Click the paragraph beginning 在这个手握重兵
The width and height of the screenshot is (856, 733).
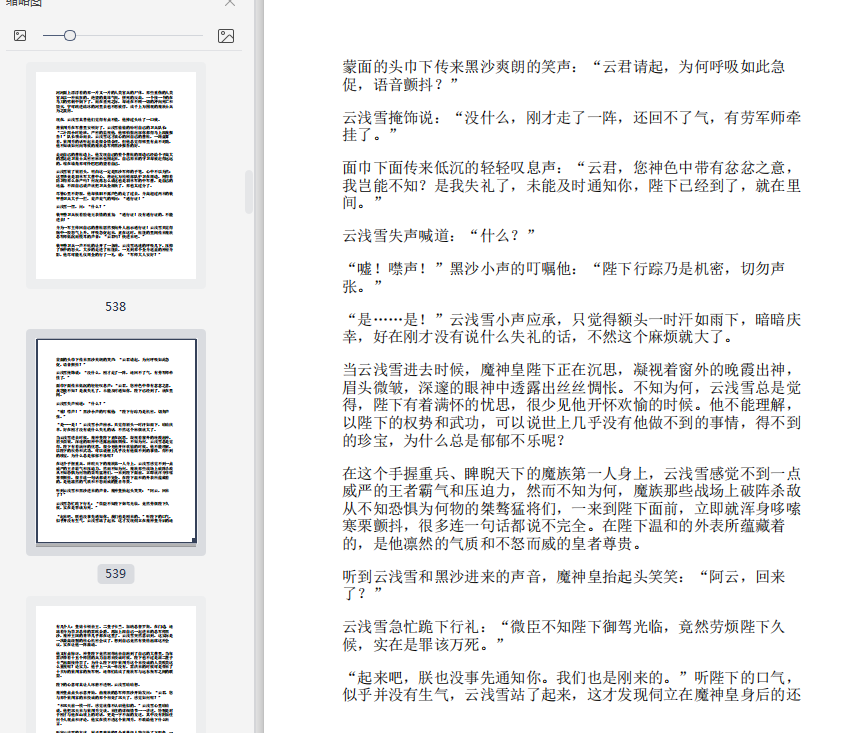(x=570, y=508)
